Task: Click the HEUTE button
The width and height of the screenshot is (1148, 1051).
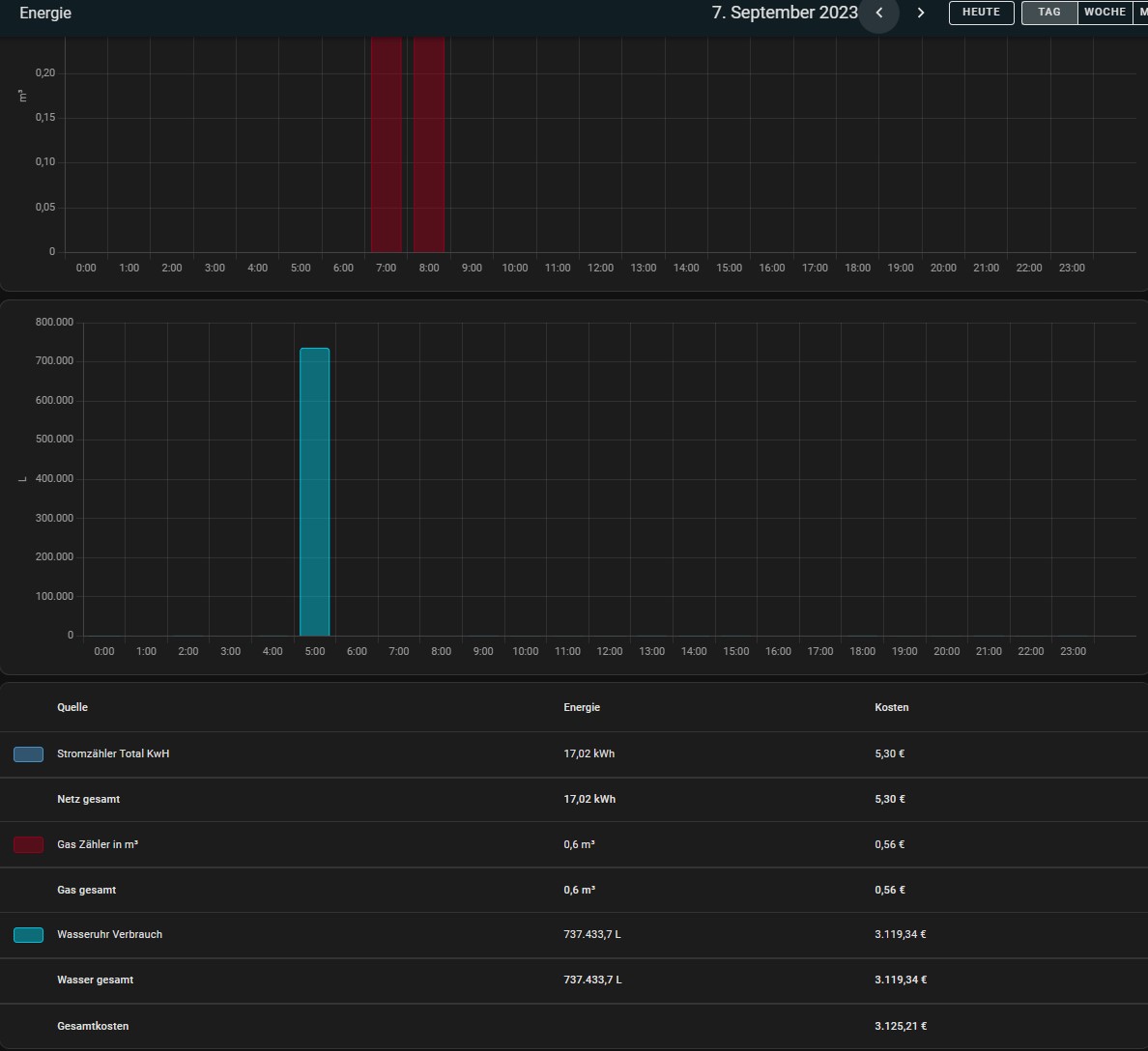Action: [981, 13]
